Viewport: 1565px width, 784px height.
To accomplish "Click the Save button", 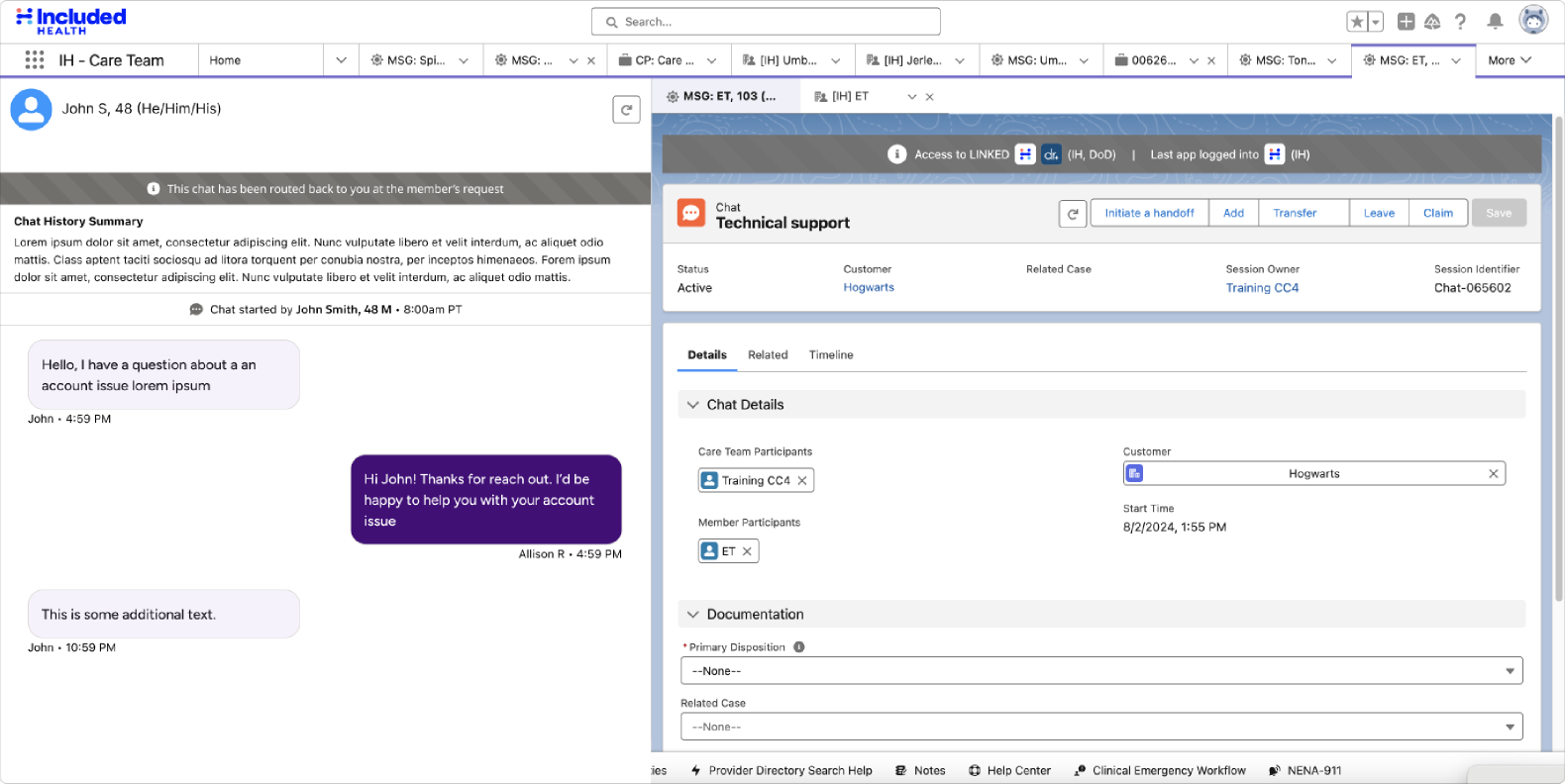I will (1499, 213).
